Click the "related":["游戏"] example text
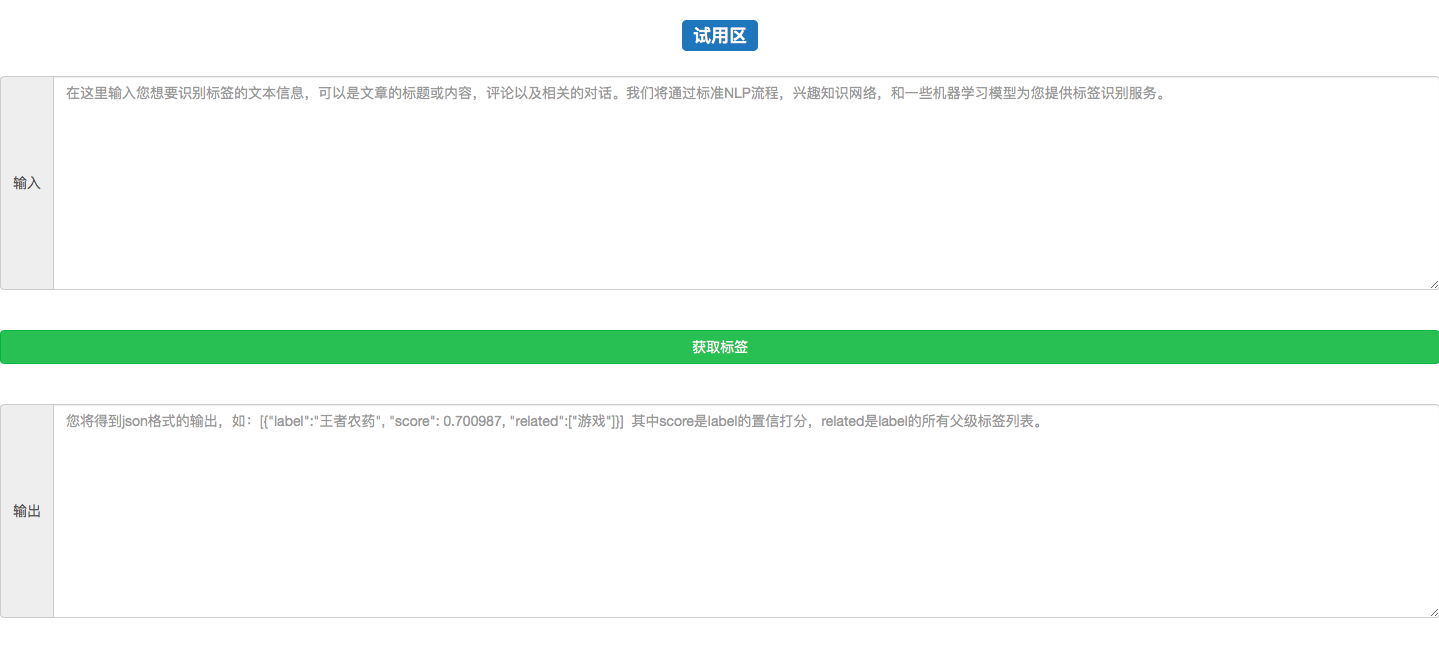Image resolution: width=1439 pixels, height=653 pixels. click(x=566, y=422)
